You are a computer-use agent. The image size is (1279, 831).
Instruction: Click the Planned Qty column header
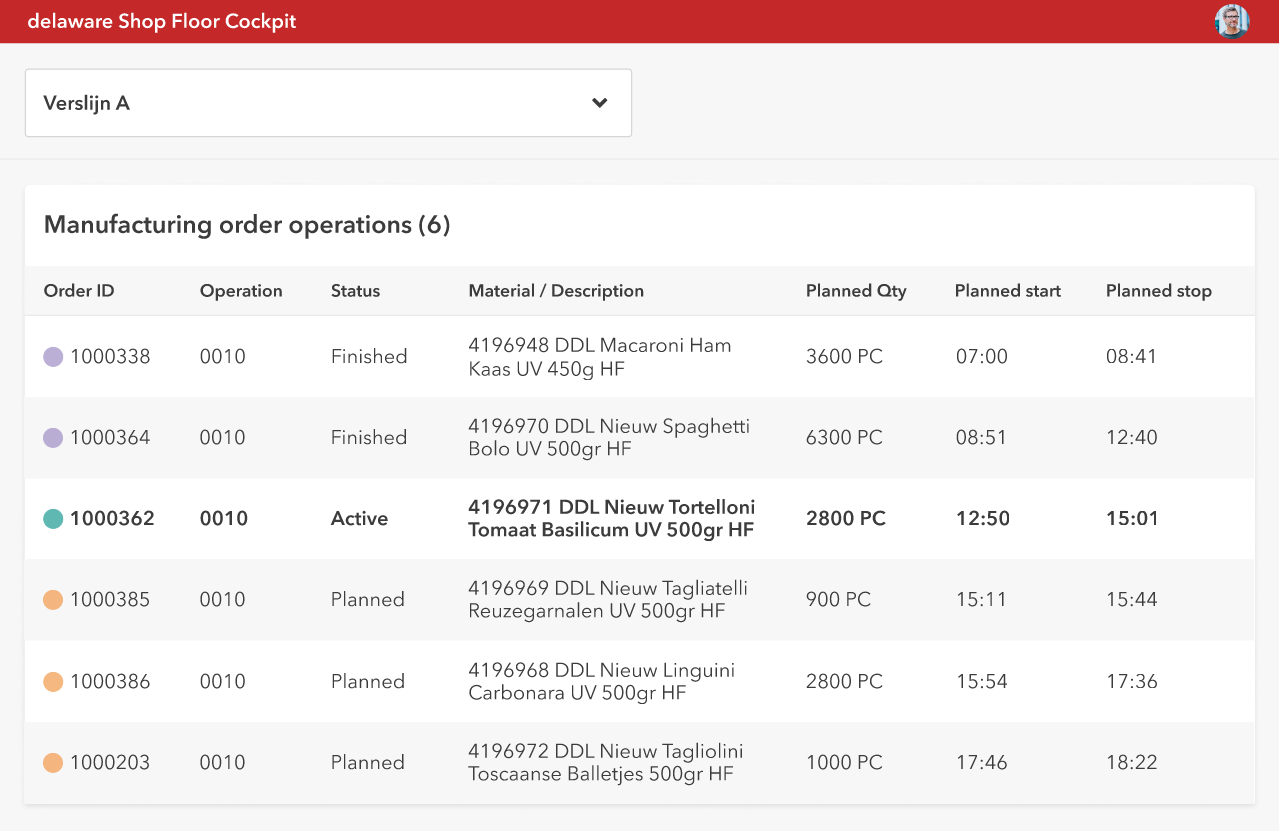(x=856, y=291)
